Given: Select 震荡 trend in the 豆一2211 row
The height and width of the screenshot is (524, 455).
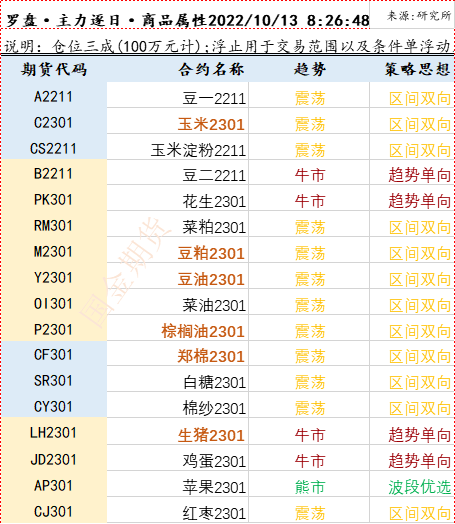Looking at the screenshot, I should coord(310,99).
